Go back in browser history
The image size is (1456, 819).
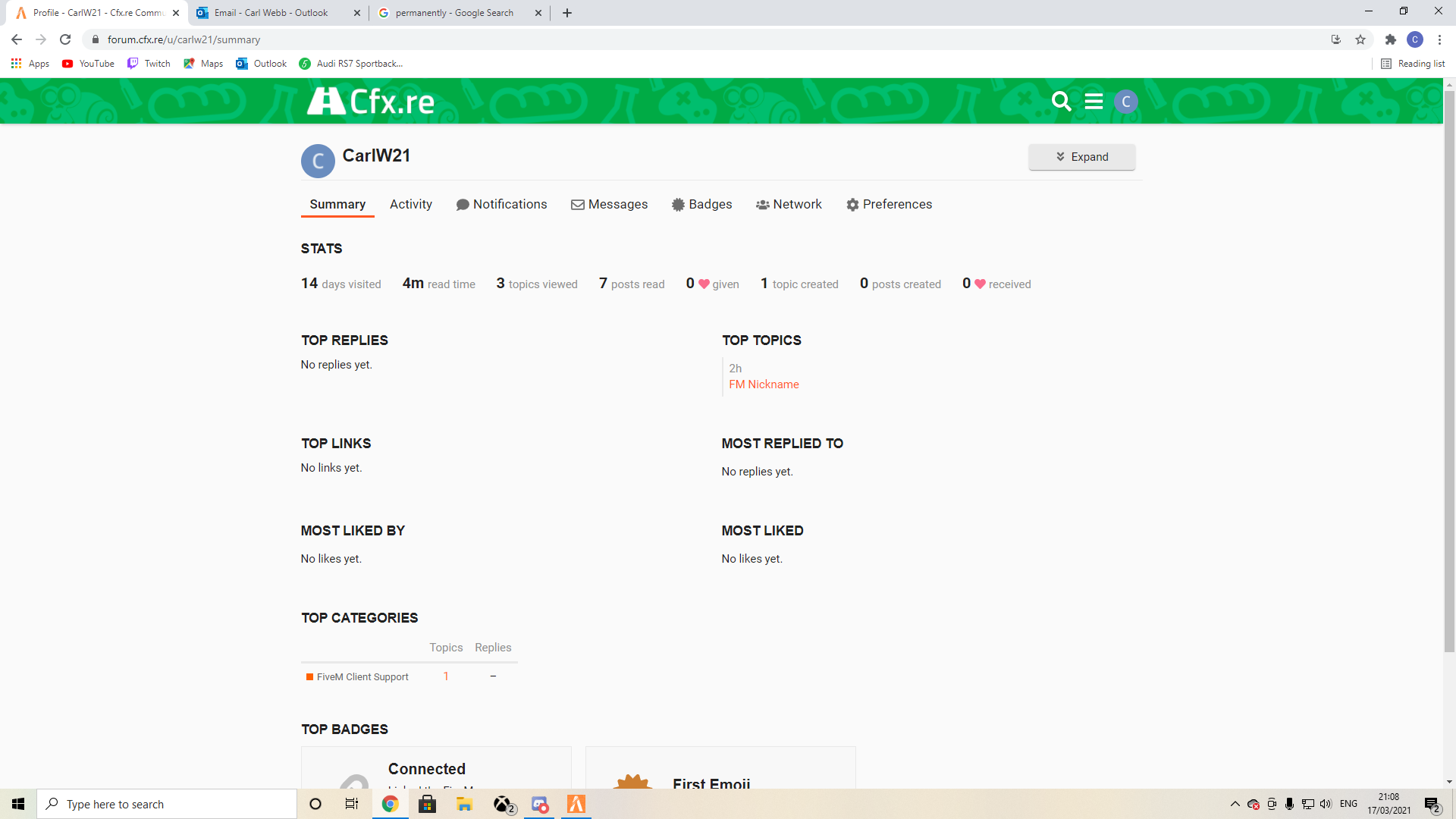(x=17, y=39)
